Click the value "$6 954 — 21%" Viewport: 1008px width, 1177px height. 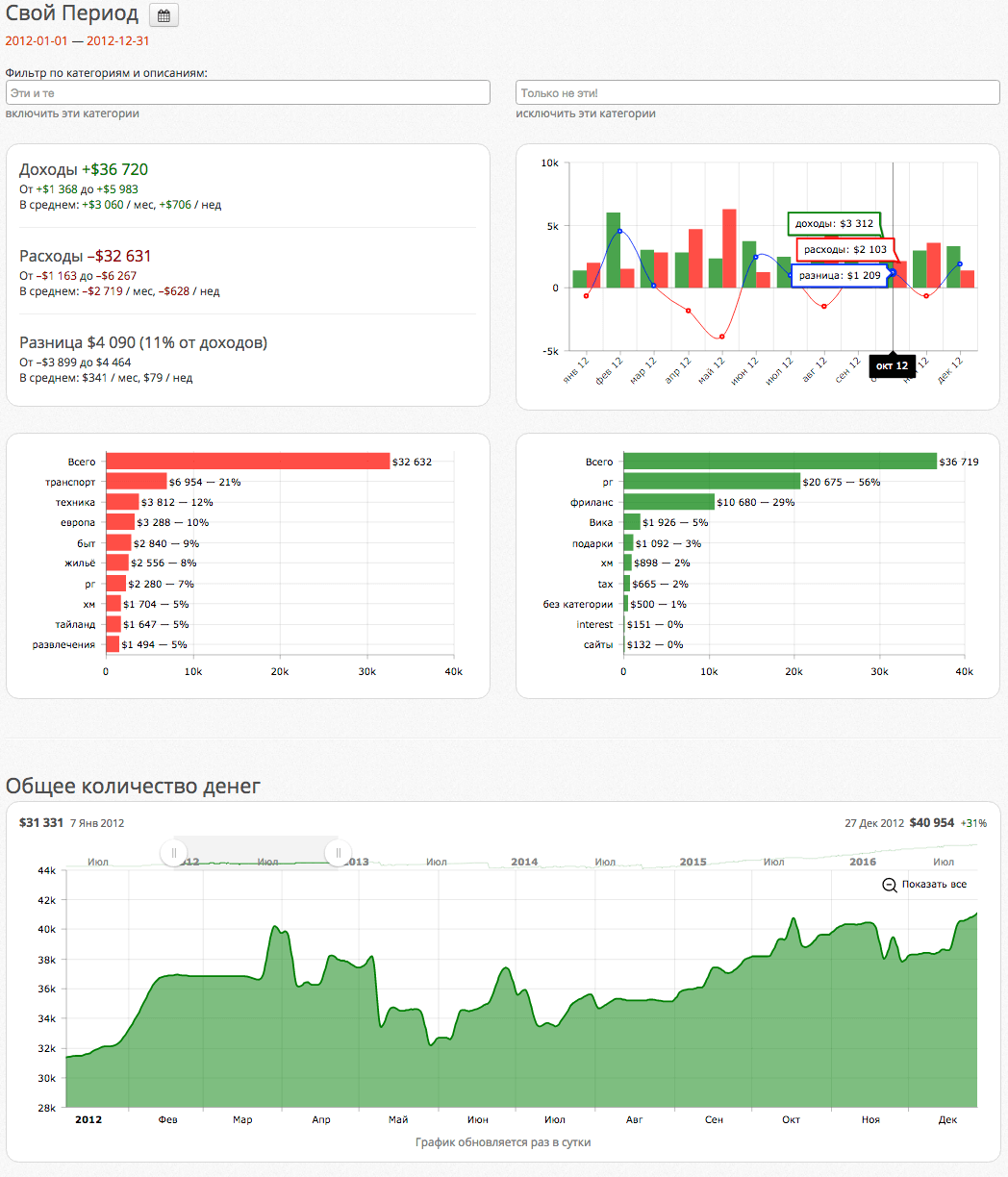(x=206, y=482)
